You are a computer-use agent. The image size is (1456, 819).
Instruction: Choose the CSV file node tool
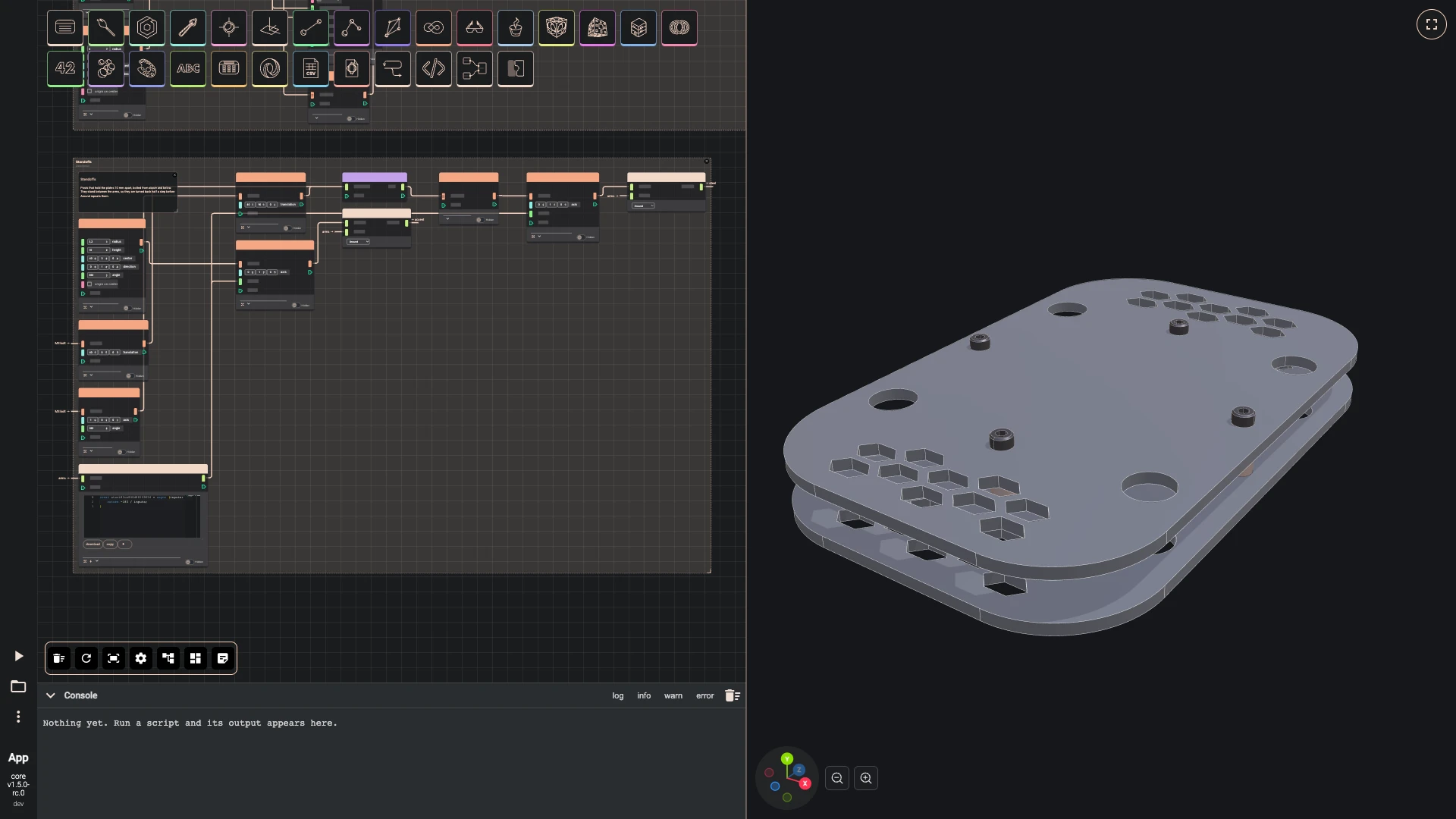(311, 68)
